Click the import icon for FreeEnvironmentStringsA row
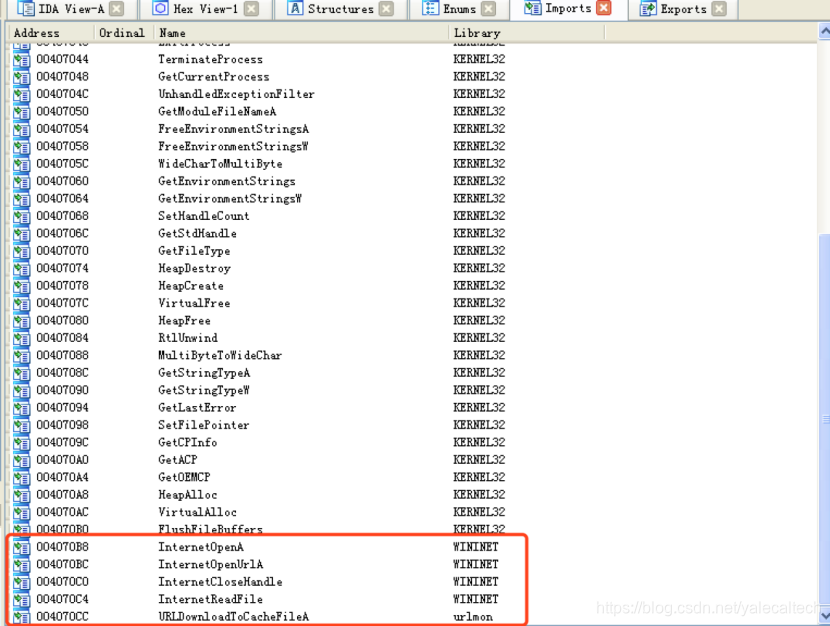Image resolution: width=830 pixels, height=626 pixels. point(22,130)
